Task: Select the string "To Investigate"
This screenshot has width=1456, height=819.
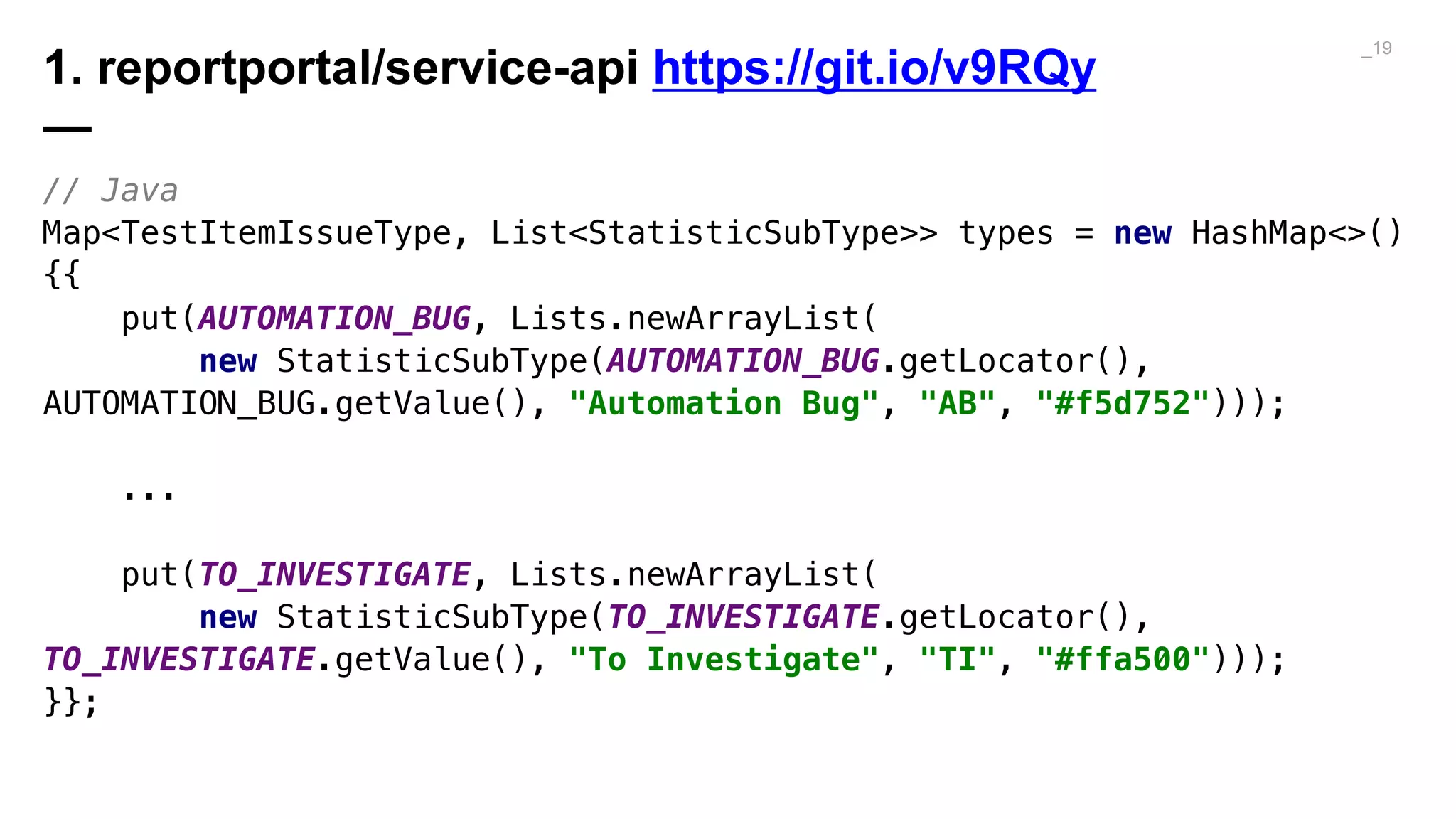Action: [x=724, y=660]
